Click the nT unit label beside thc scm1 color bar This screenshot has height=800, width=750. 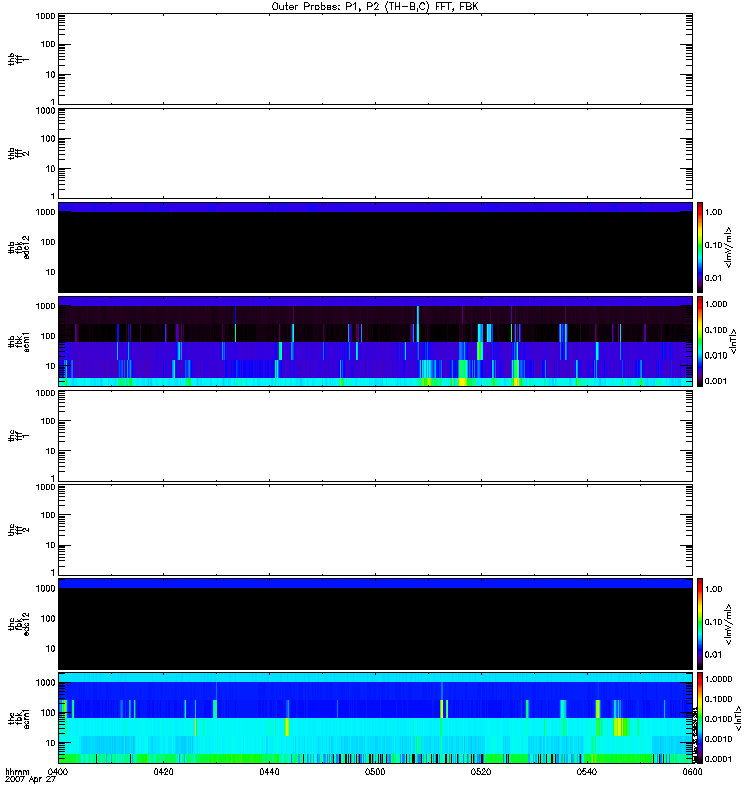(738, 718)
